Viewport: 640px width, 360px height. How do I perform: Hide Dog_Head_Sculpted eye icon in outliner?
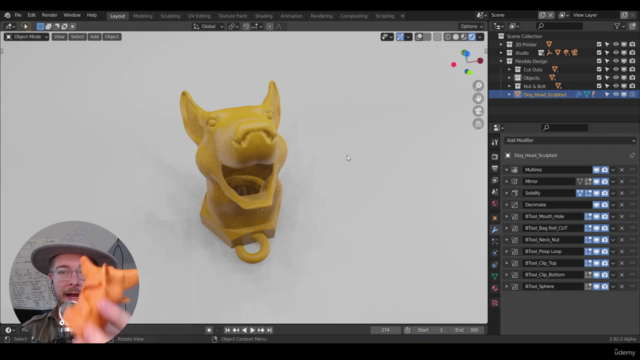coord(616,94)
